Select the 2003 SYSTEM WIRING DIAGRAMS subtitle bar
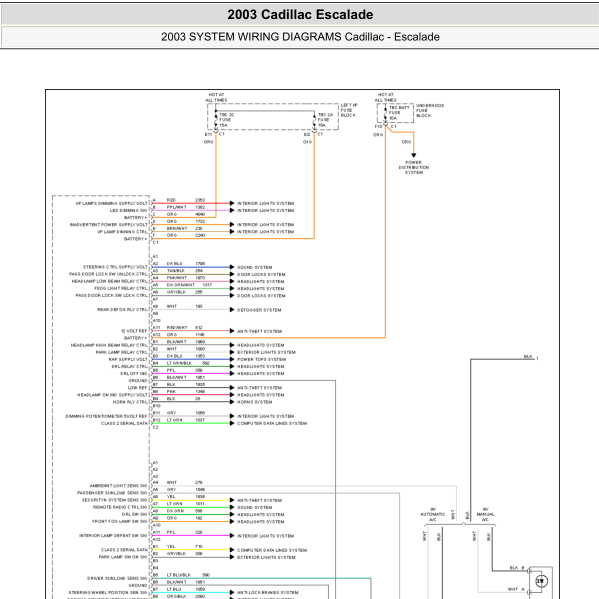This screenshot has width=599, height=599. (x=300, y=37)
